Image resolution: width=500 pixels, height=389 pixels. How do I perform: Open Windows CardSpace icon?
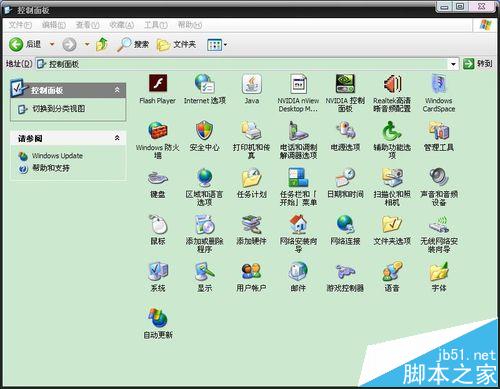439,83
